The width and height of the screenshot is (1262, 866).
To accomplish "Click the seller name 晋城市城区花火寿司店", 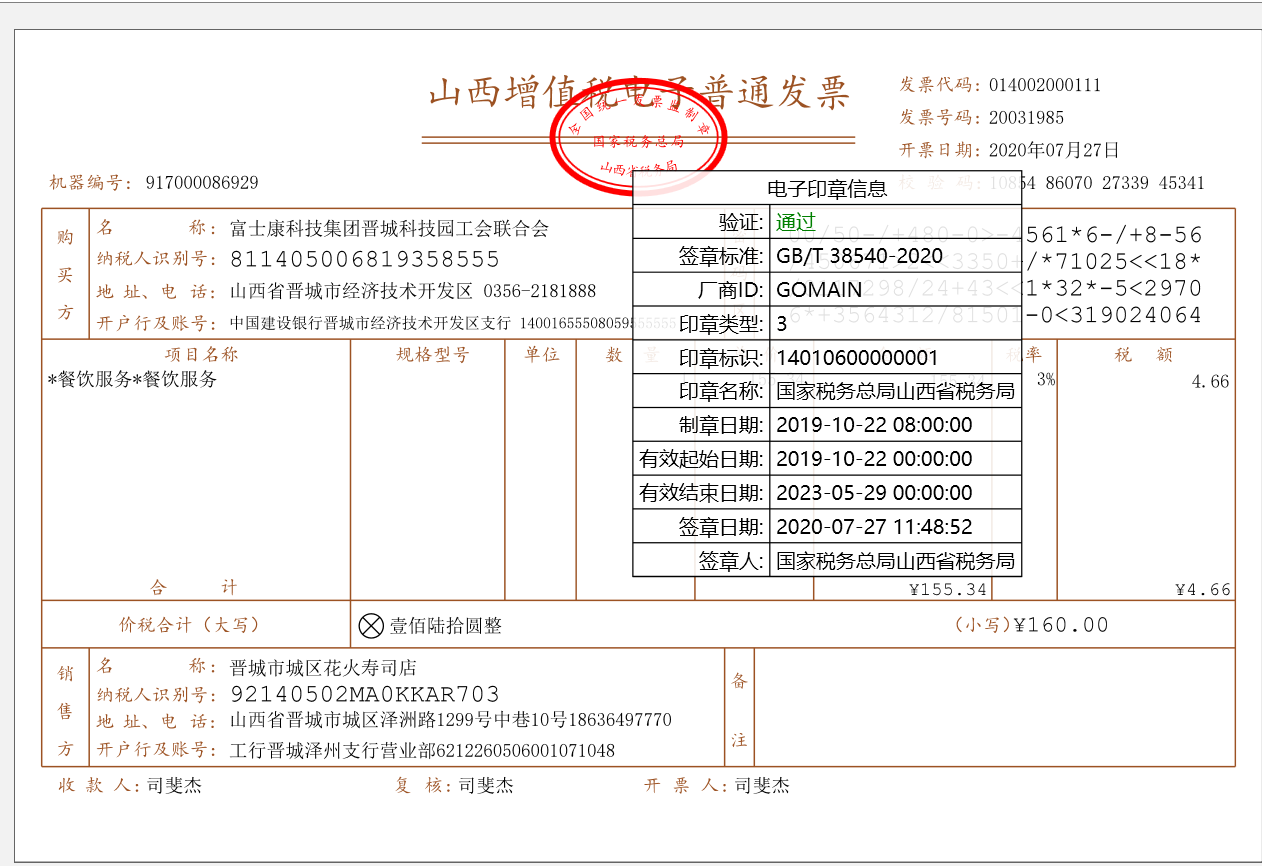I will pyautogui.click(x=323, y=668).
